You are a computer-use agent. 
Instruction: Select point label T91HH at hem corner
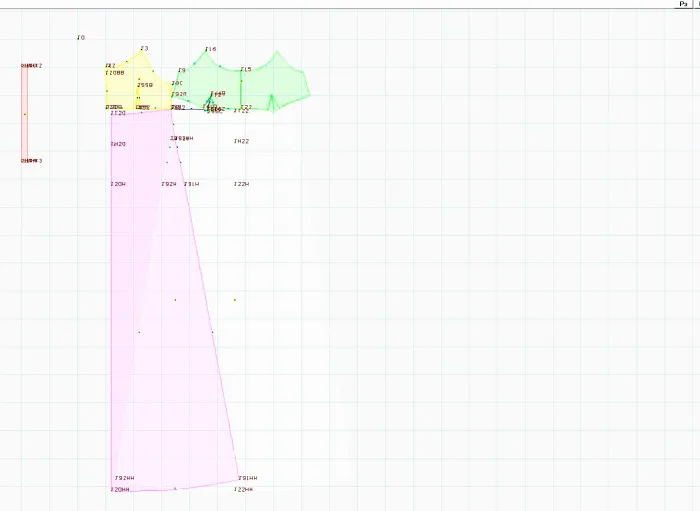248,478
